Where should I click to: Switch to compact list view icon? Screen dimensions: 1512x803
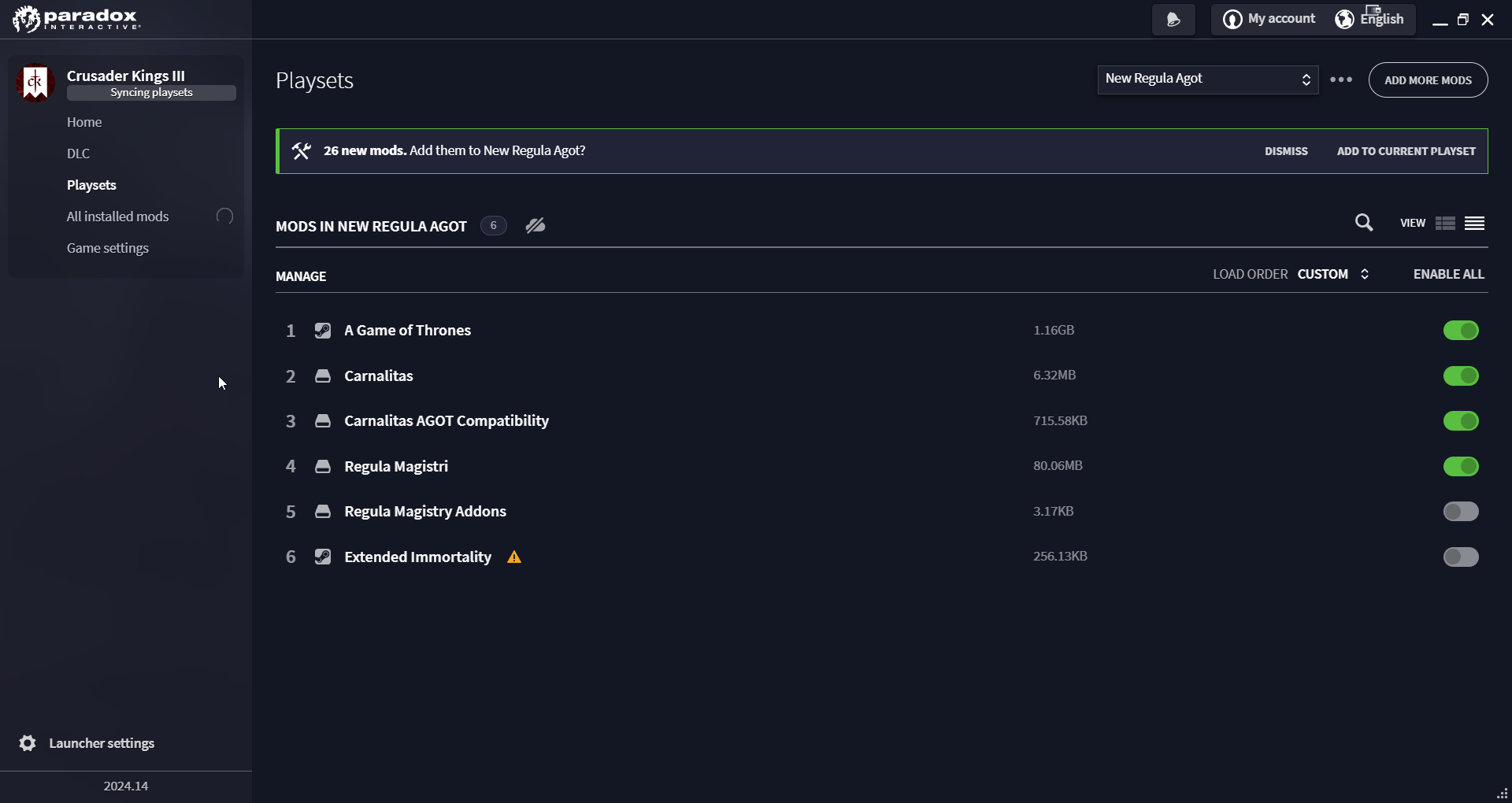tap(1475, 224)
